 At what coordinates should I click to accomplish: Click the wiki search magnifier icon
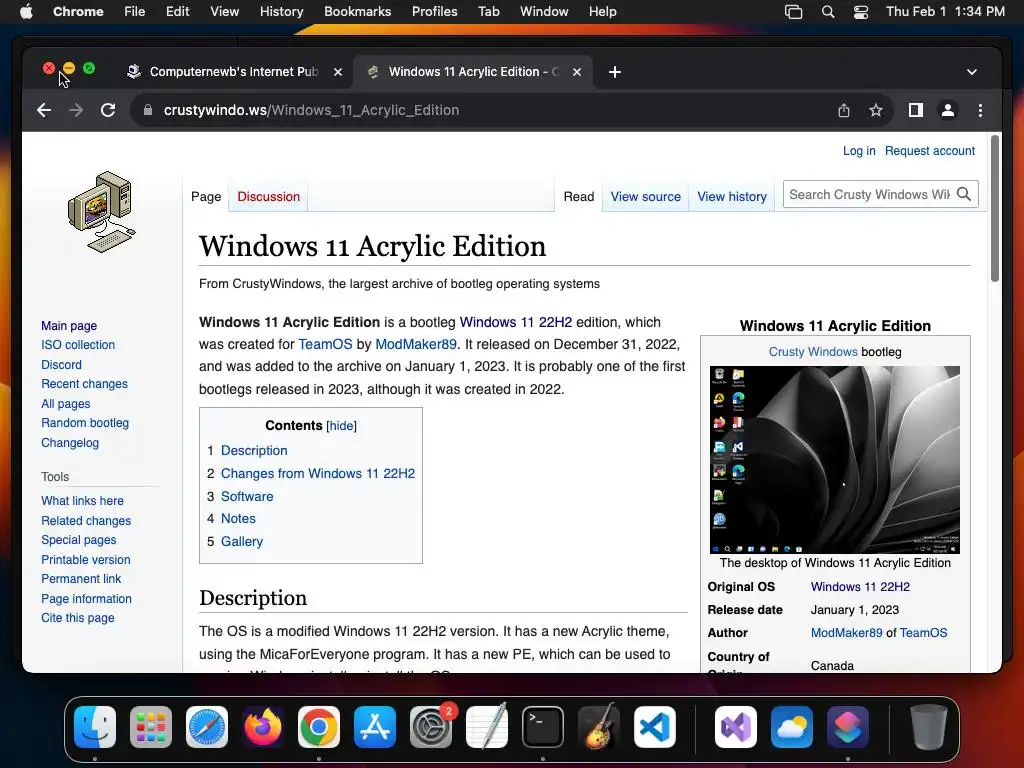coord(964,194)
